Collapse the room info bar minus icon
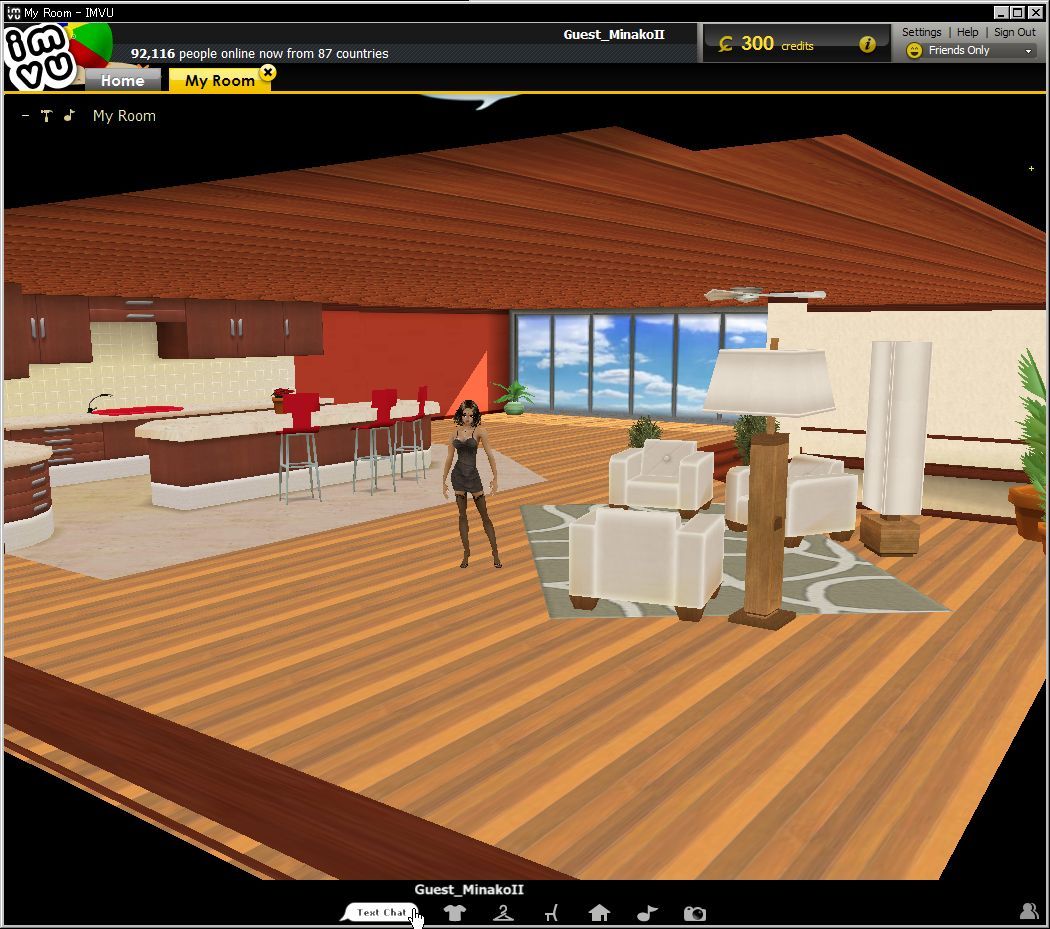 click(x=25, y=116)
